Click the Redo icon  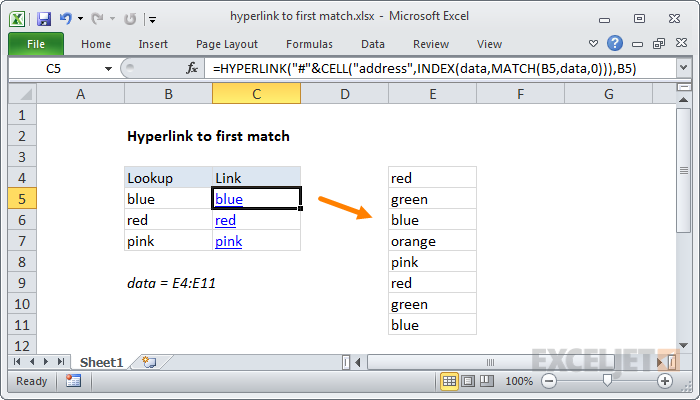point(97,19)
